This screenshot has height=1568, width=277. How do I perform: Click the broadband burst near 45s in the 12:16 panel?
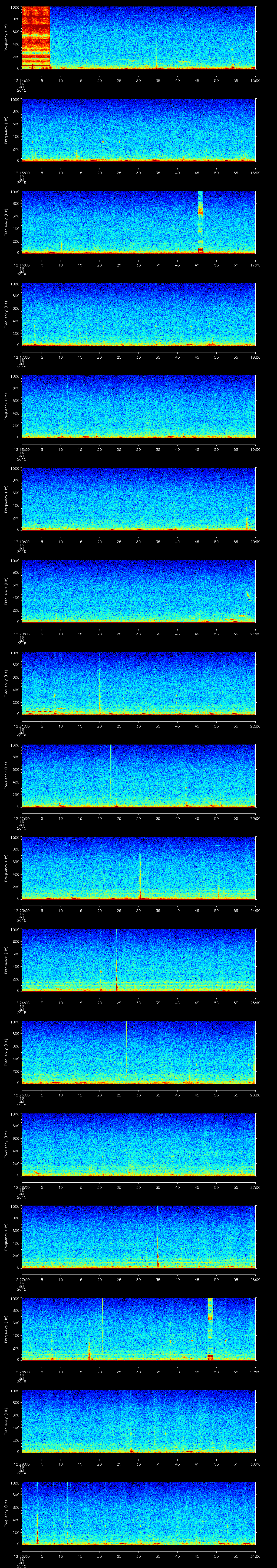(200, 222)
